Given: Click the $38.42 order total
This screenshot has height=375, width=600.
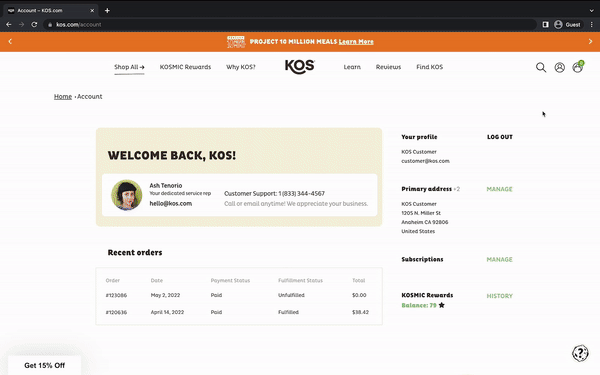Looking at the screenshot, I should click(x=360, y=312).
